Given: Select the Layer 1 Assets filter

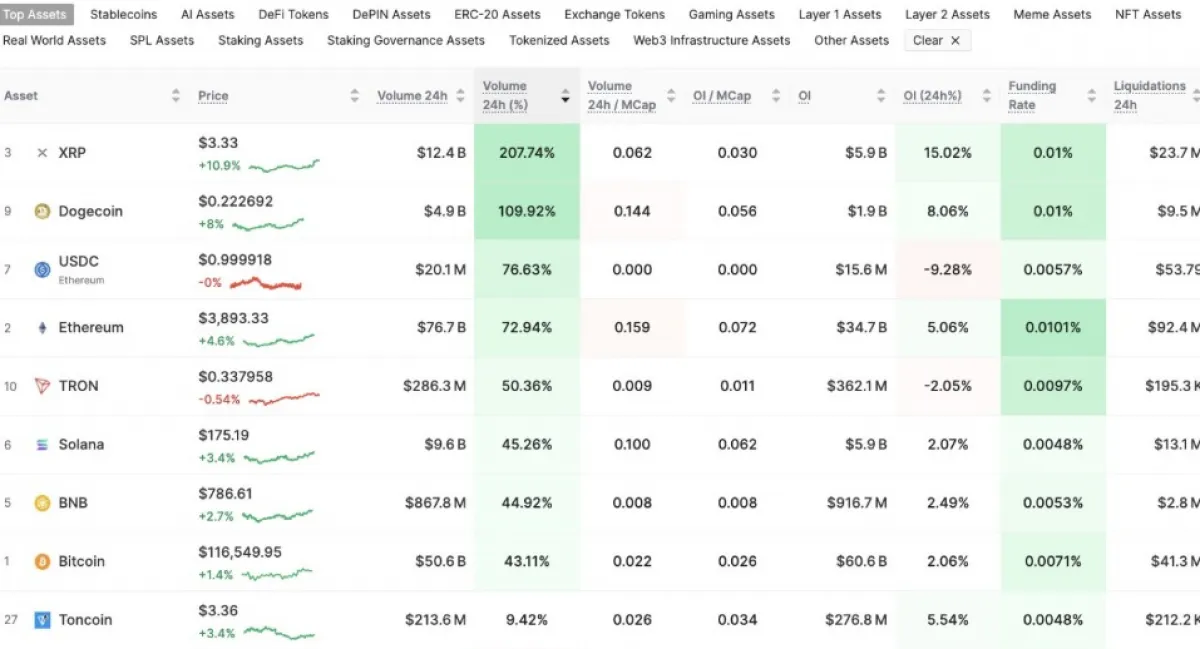Looking at the screenshot, I should point(840,14).
